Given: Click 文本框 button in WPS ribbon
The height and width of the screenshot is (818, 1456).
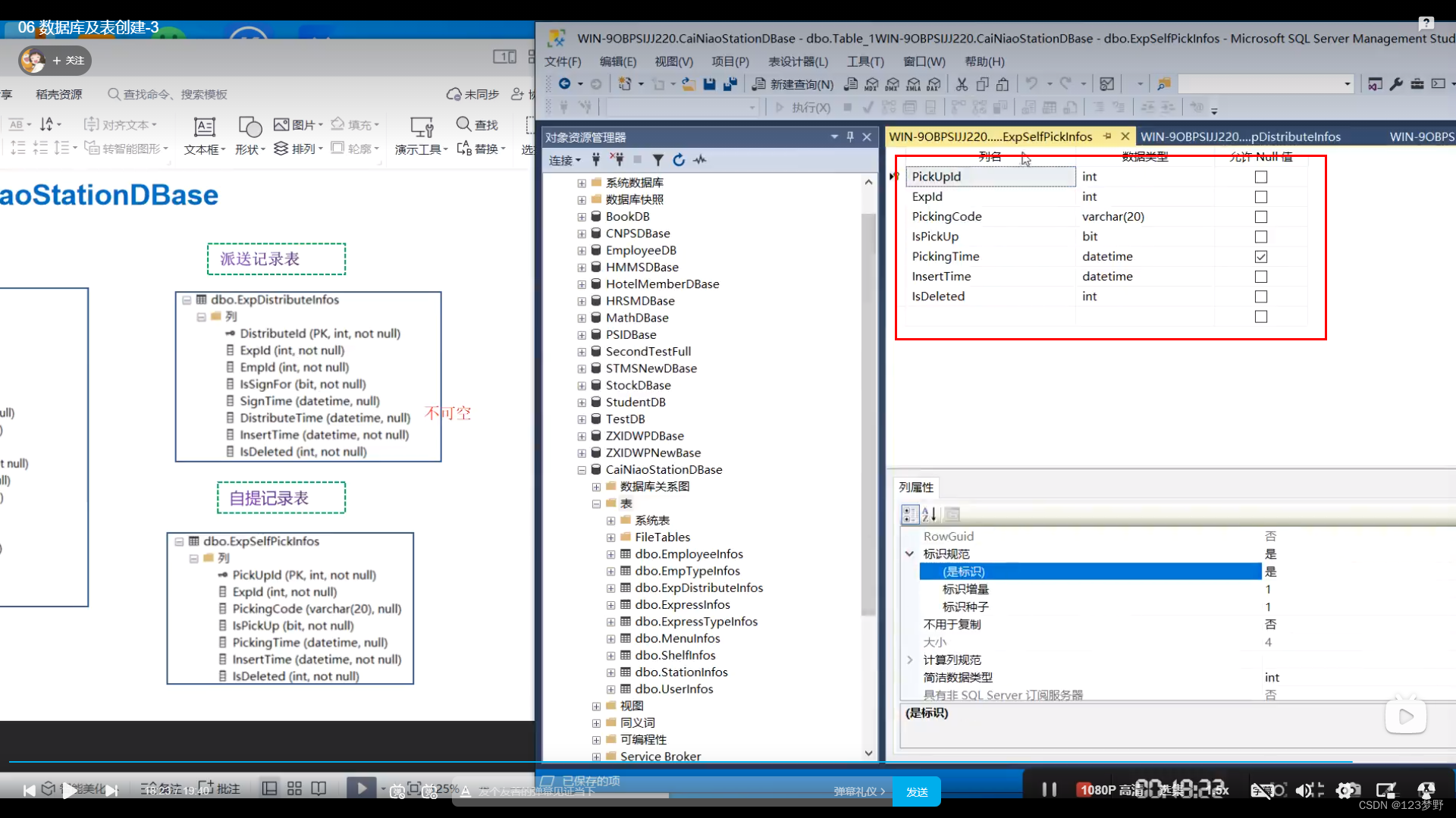Looking at the screenshot, I should coord(204,136).
